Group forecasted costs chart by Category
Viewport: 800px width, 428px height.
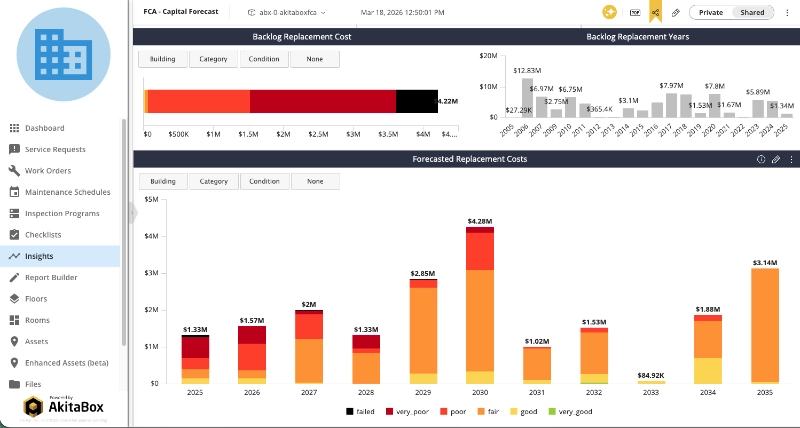tap(214, 181)
